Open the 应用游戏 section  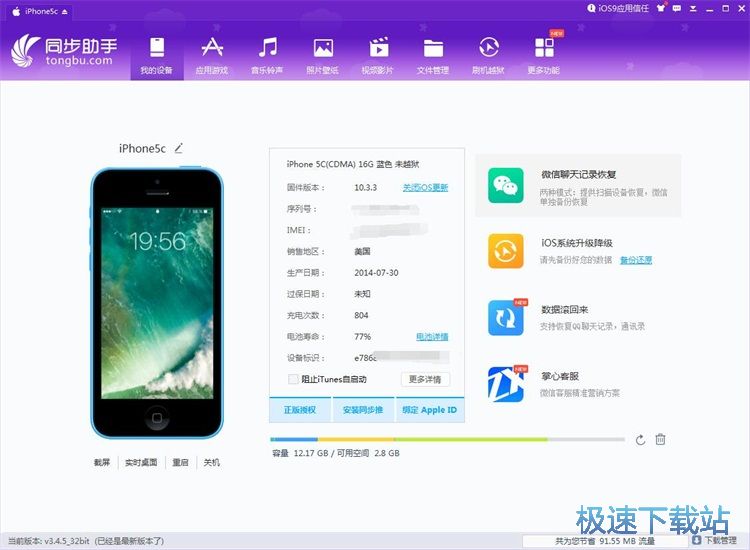[x=212, y=56]
